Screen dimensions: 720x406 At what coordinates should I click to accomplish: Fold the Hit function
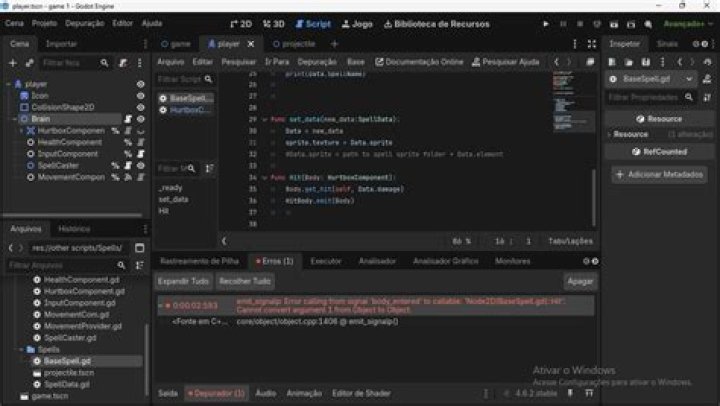tap(264, 177)
